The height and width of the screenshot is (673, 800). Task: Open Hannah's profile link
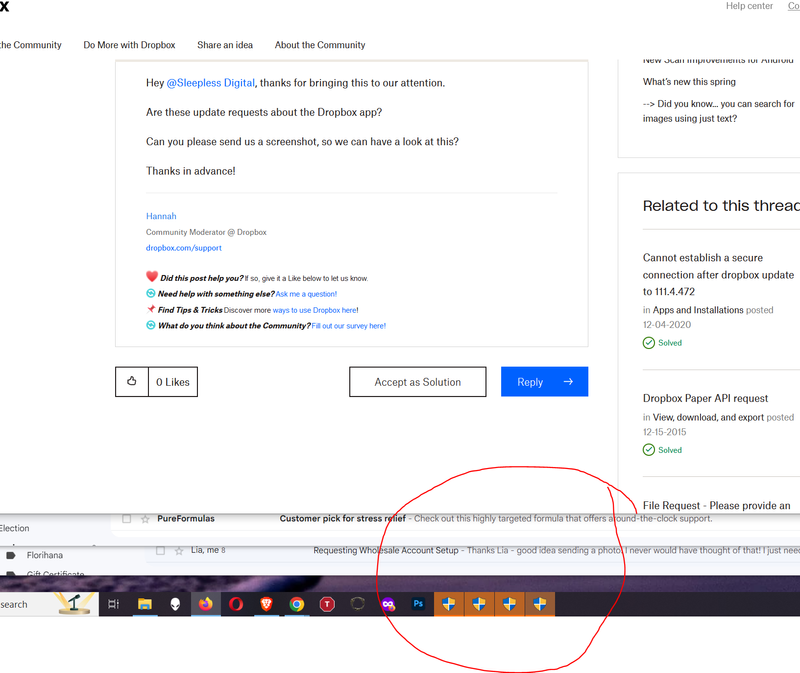tap(161, 216)
